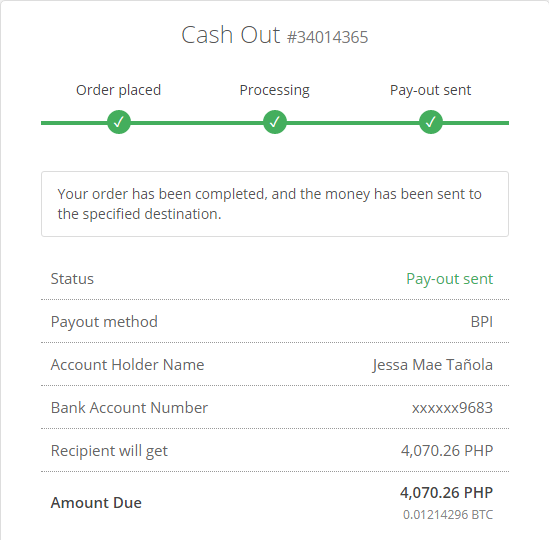Screen dimensions: 549x540
Task: Click the 0.01214296 BTC amount
Action: [448, 515]
